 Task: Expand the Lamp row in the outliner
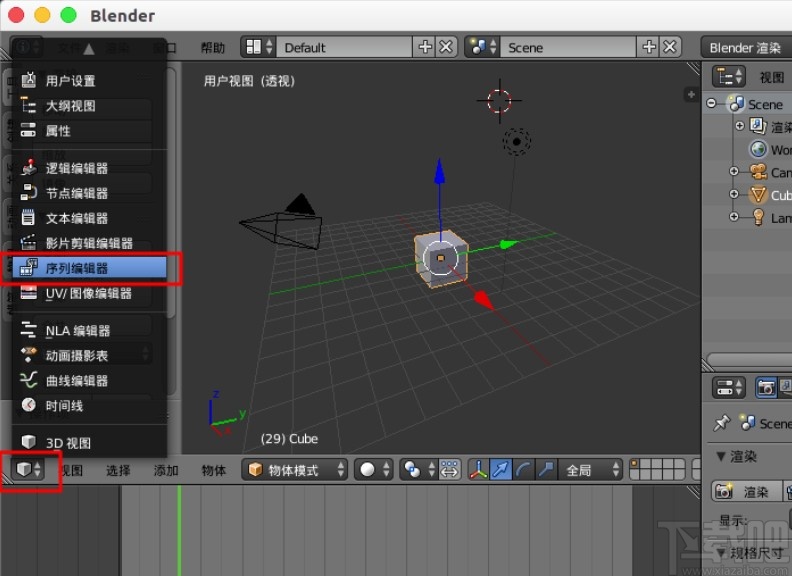click(734, 217)
